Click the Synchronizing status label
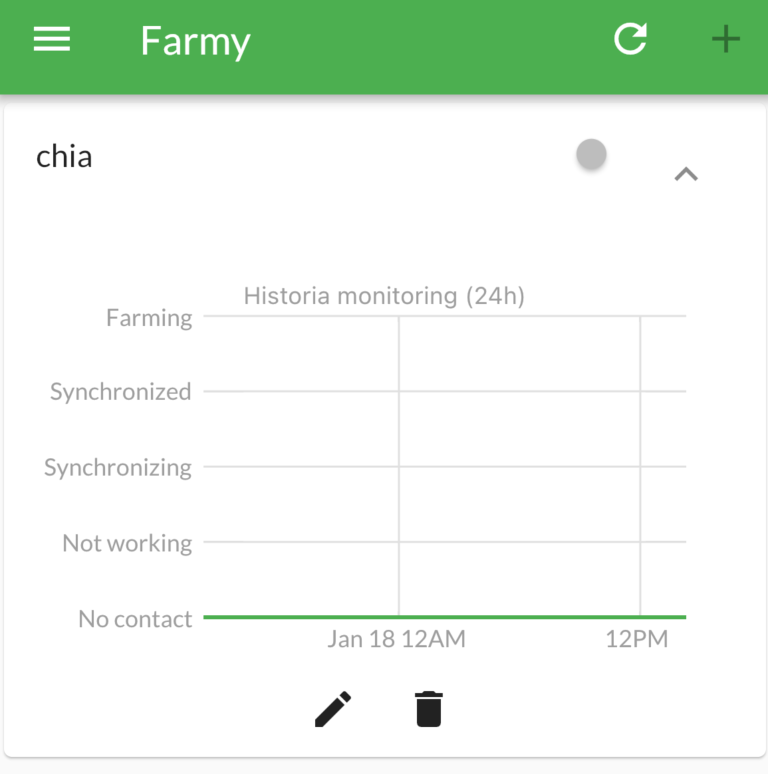The width and height of the screenshot is (768, 774). [118, 467]
